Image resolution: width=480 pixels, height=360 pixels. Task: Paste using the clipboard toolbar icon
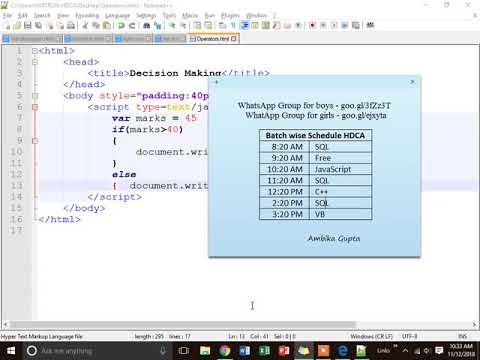pyautogui.click(x=107, y=25)
